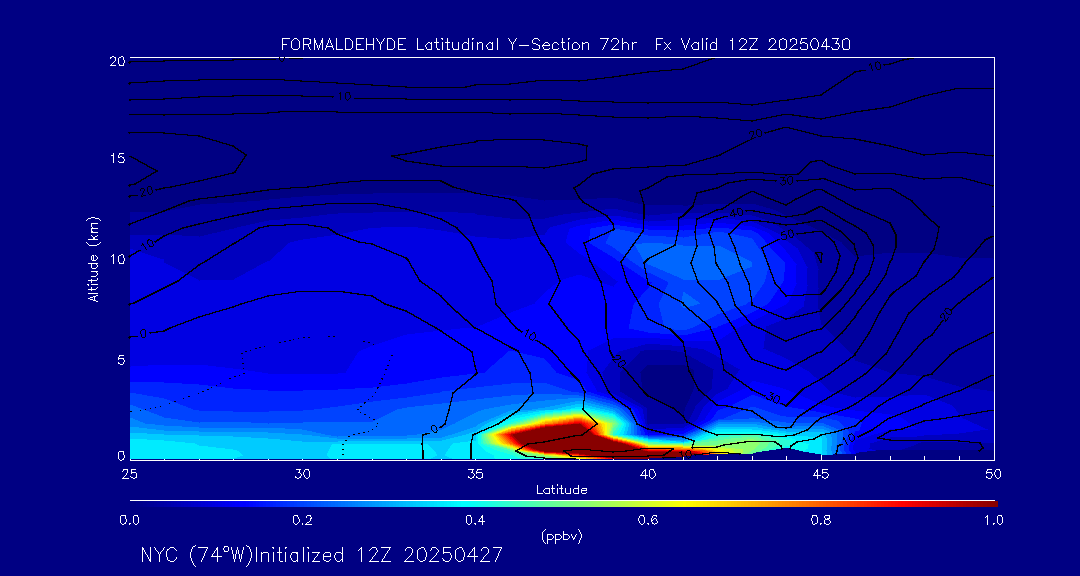
Task: Click the 0.8 color scale label
Action: point(821,520)
